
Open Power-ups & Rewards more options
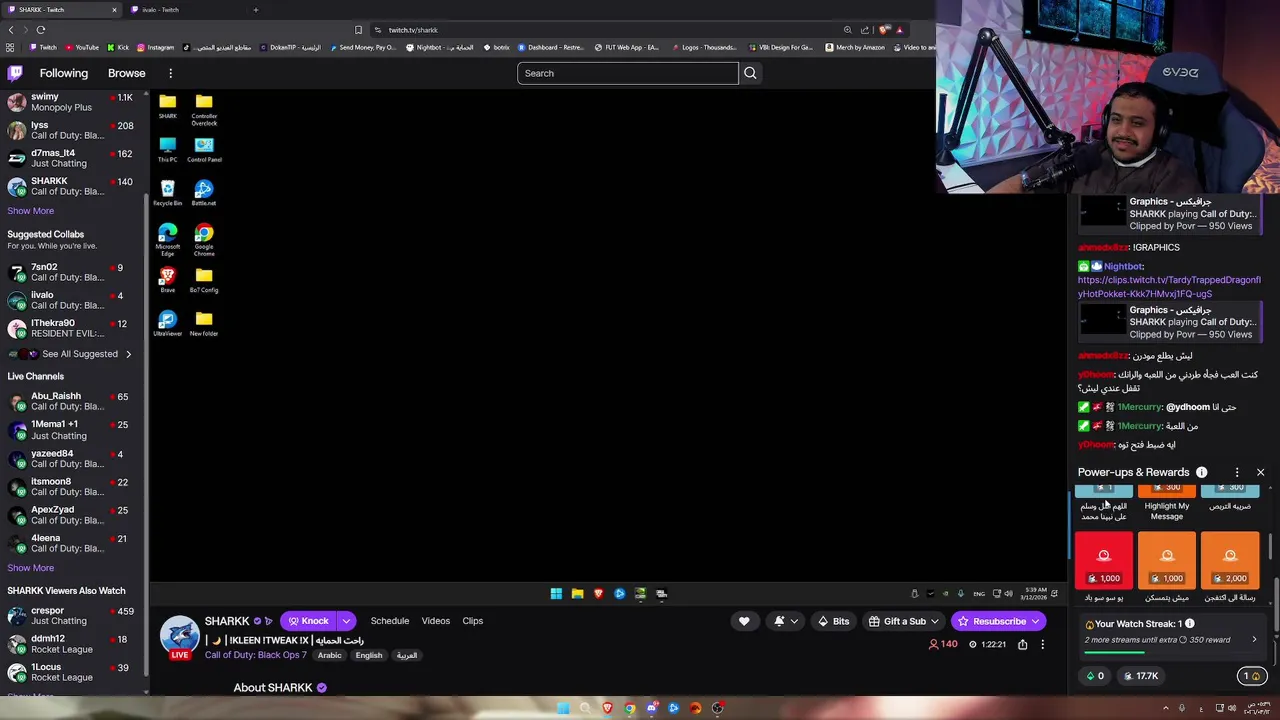[1237, 472]
